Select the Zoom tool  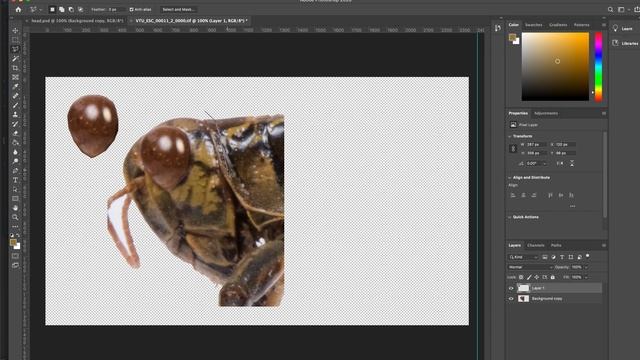point(16,218)
